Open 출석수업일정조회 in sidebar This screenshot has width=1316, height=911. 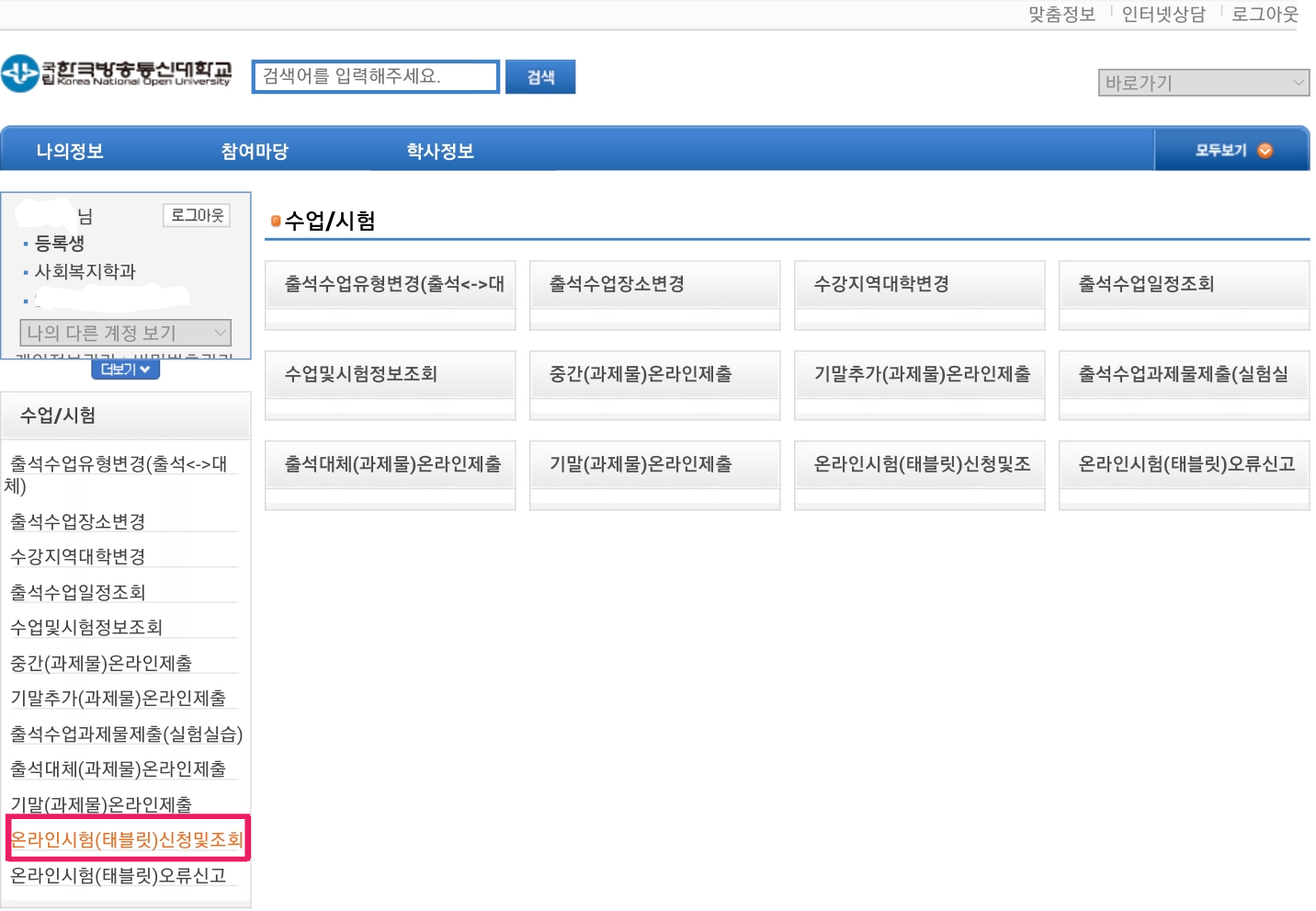tap(78, 592)
